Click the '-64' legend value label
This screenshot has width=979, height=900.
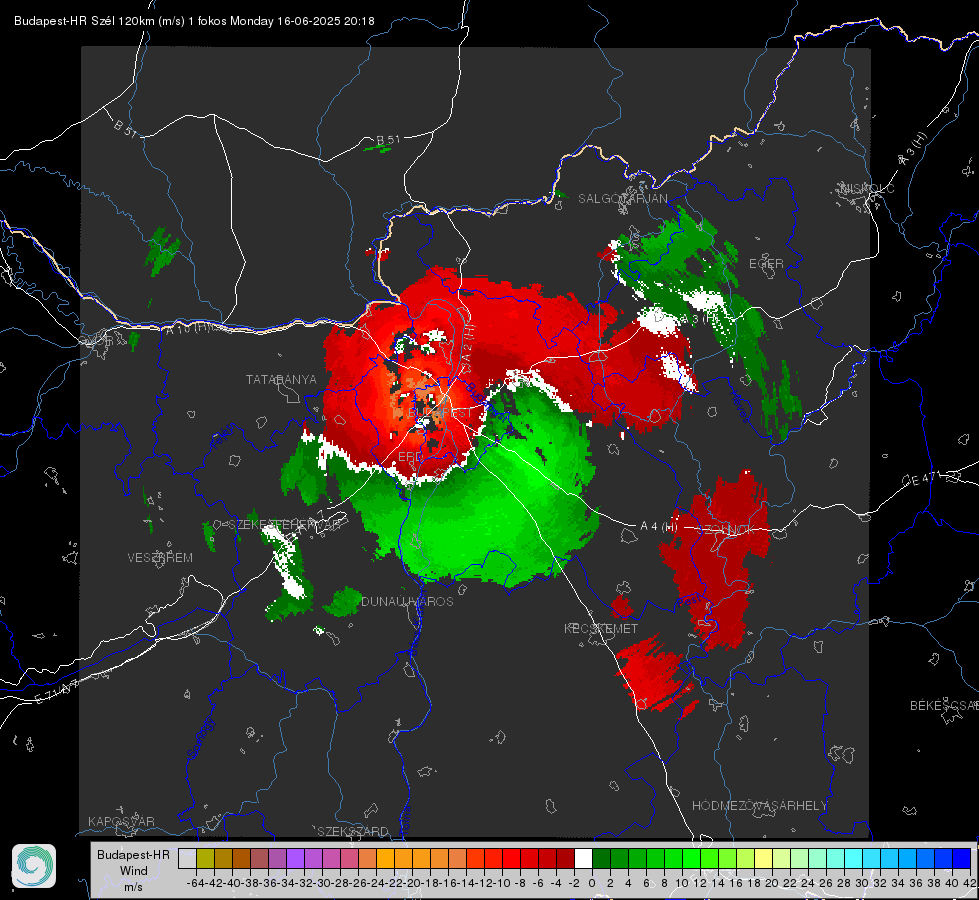pos(195,883)
